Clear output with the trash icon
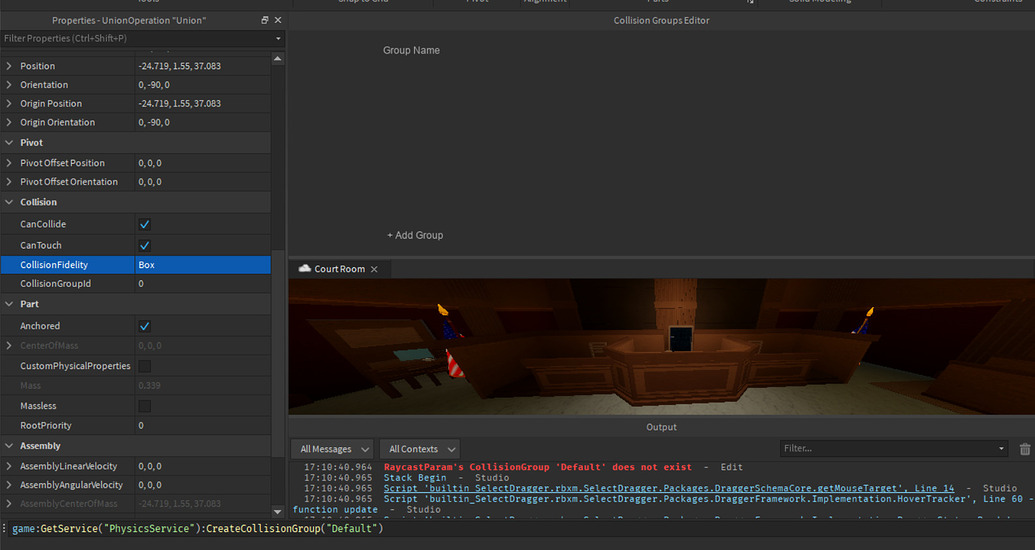 [x=1024, y=449]
